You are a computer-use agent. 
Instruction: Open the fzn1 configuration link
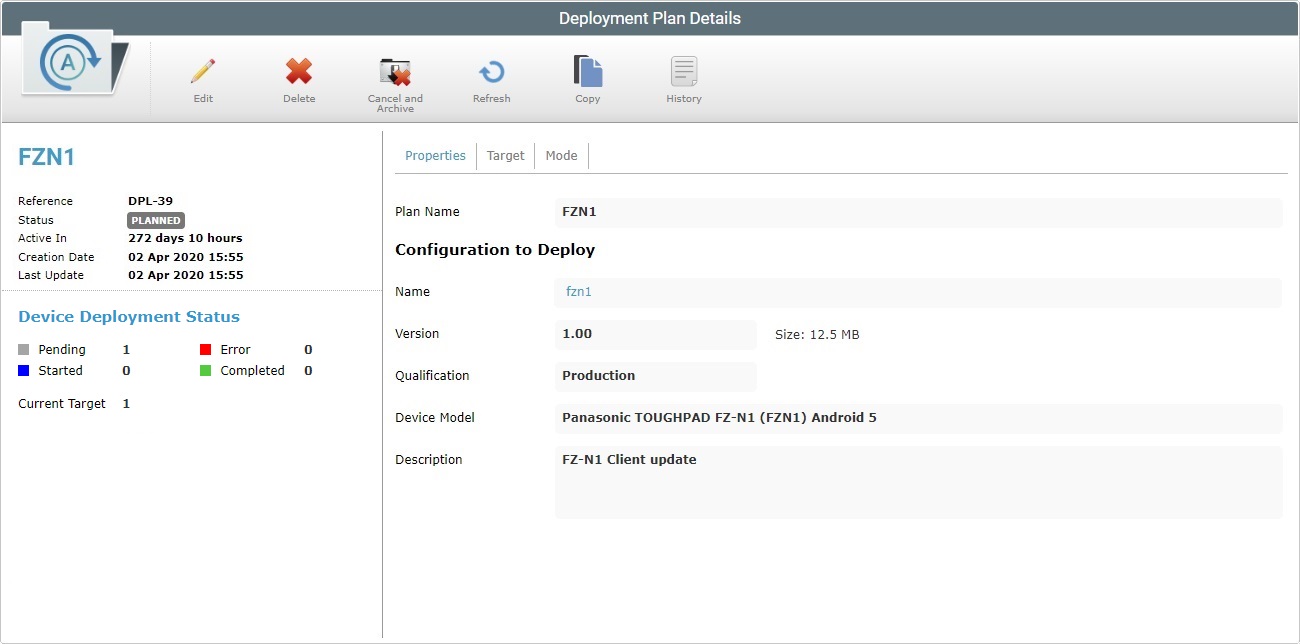point(578,291)
